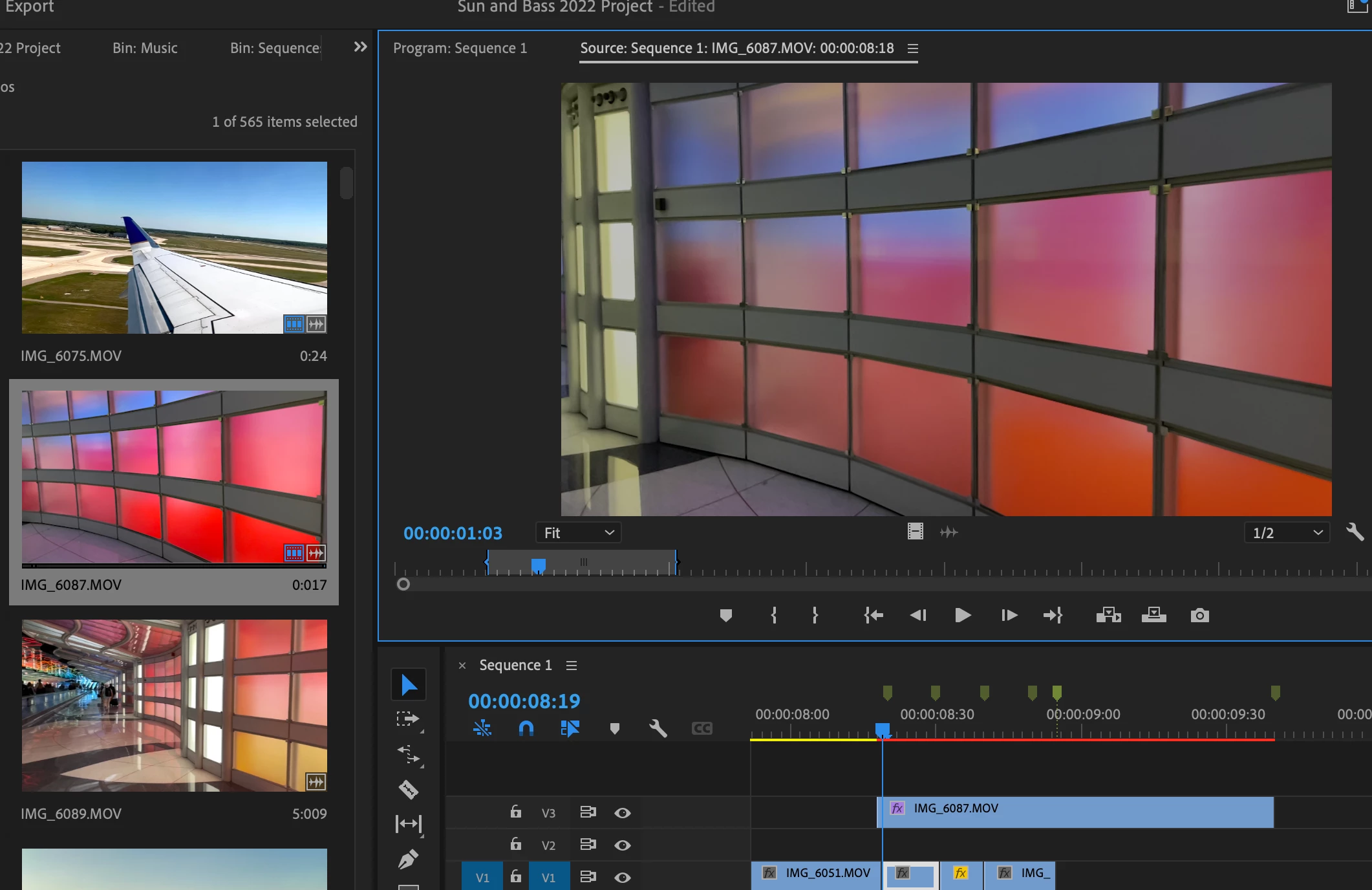
Task: Open the Fit zoom level dropdown
Action: click(x=578, y=533)
